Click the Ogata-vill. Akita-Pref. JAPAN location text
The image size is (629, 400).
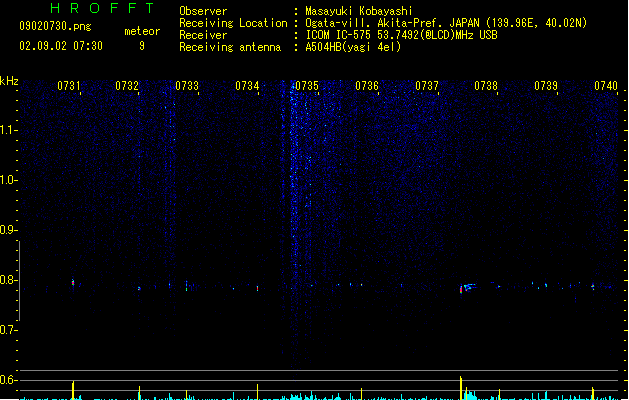click(446, 23)
